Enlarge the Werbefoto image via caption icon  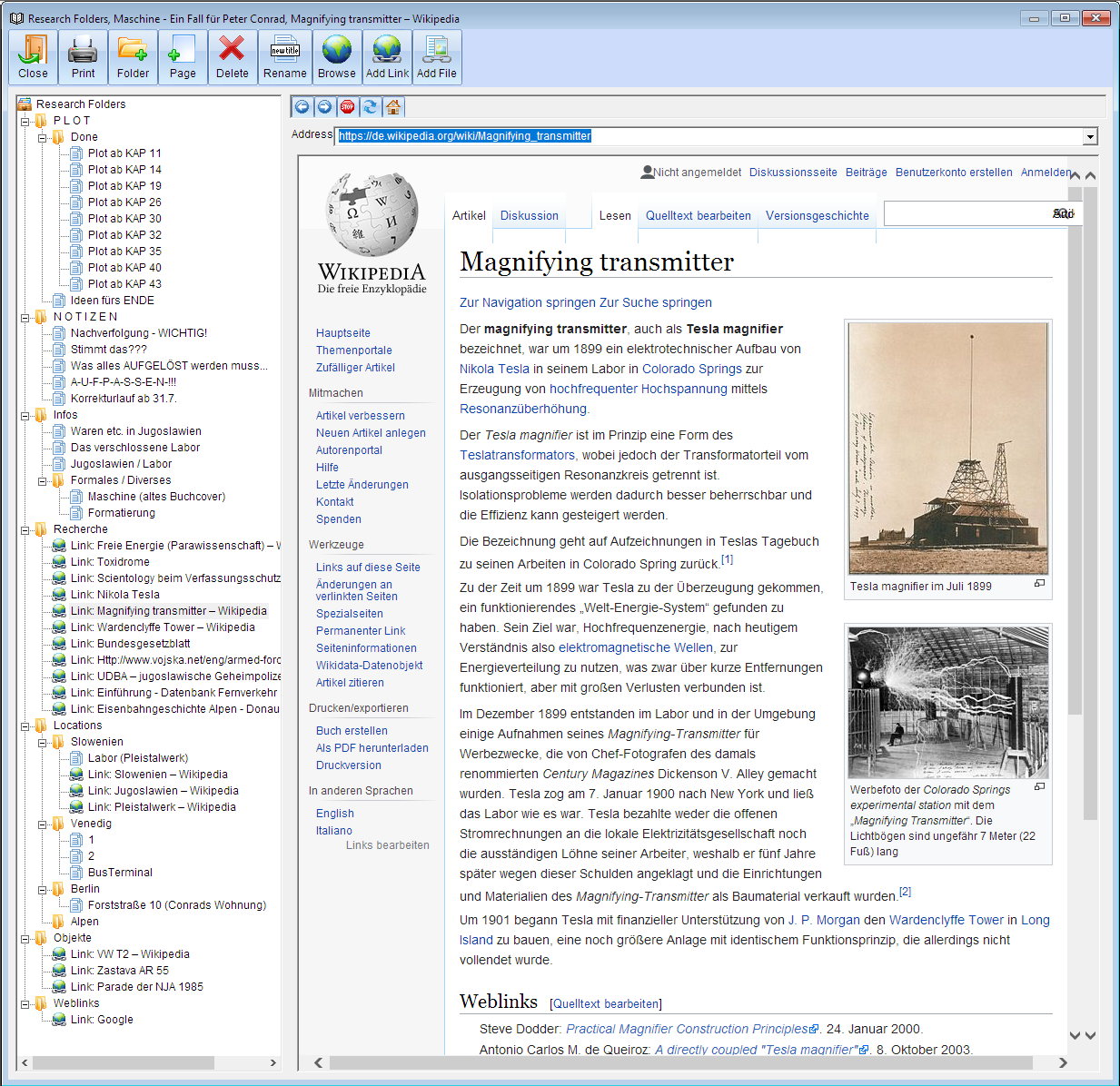click(1039, 787)
